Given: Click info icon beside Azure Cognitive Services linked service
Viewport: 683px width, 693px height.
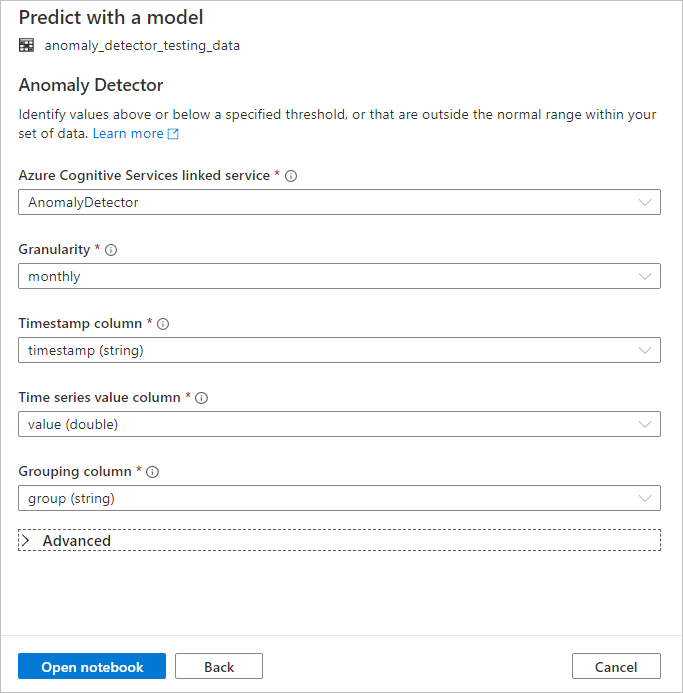Looking at the screenshot, I should coord(292,176).
